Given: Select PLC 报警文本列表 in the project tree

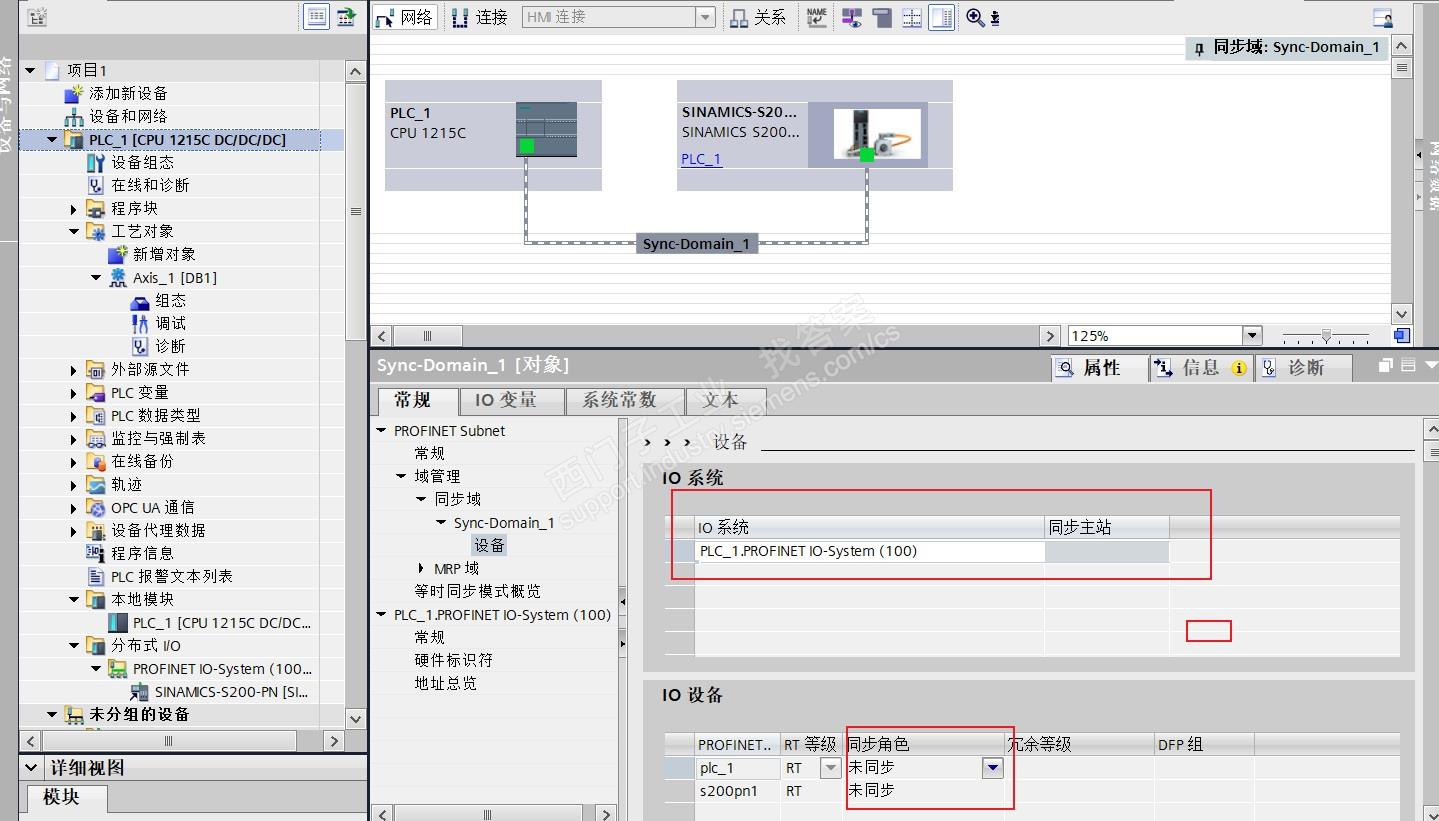Looking at the screenshot, I should pos(172,576).
